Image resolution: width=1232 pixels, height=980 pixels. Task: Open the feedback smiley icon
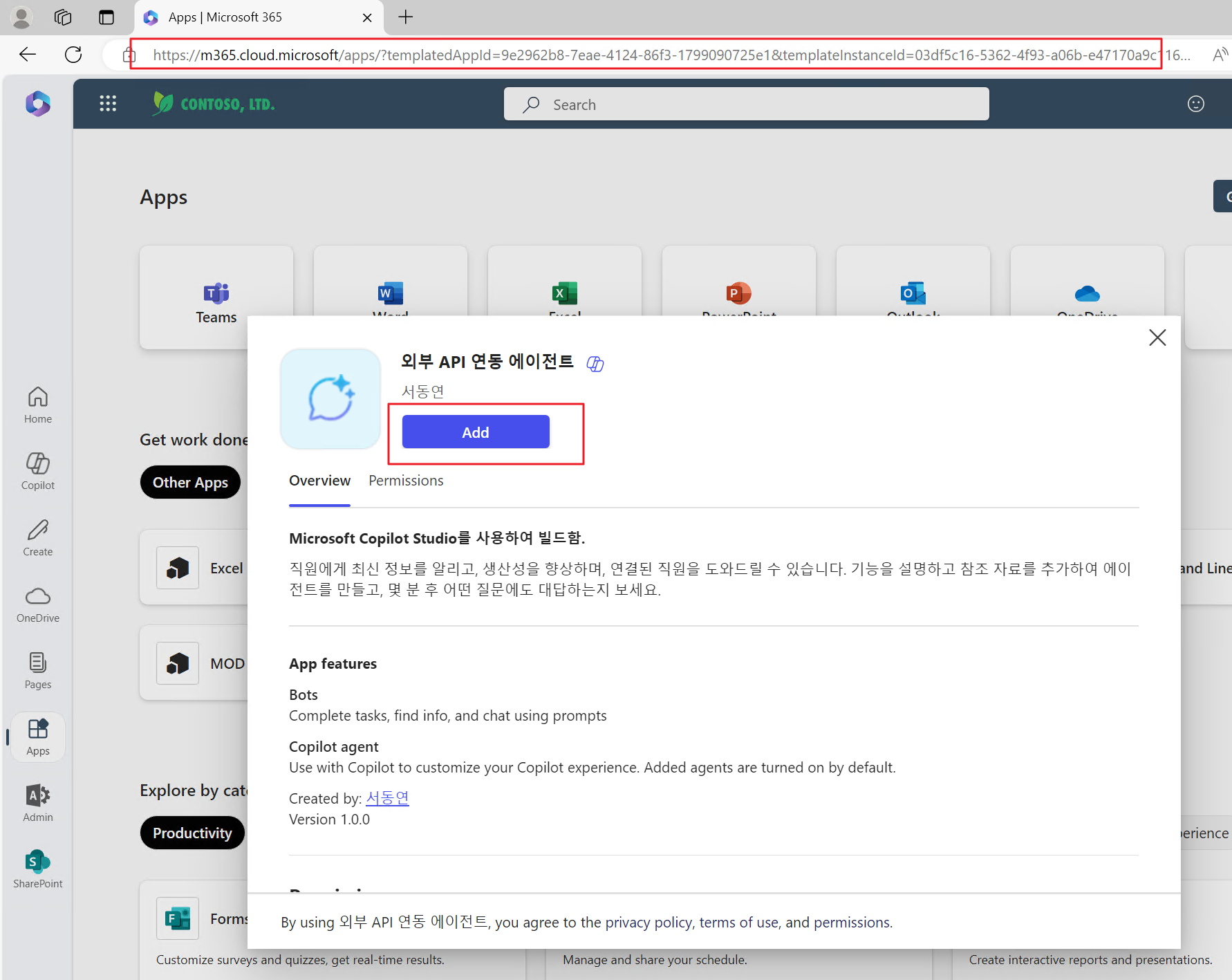coord(1196,104)
